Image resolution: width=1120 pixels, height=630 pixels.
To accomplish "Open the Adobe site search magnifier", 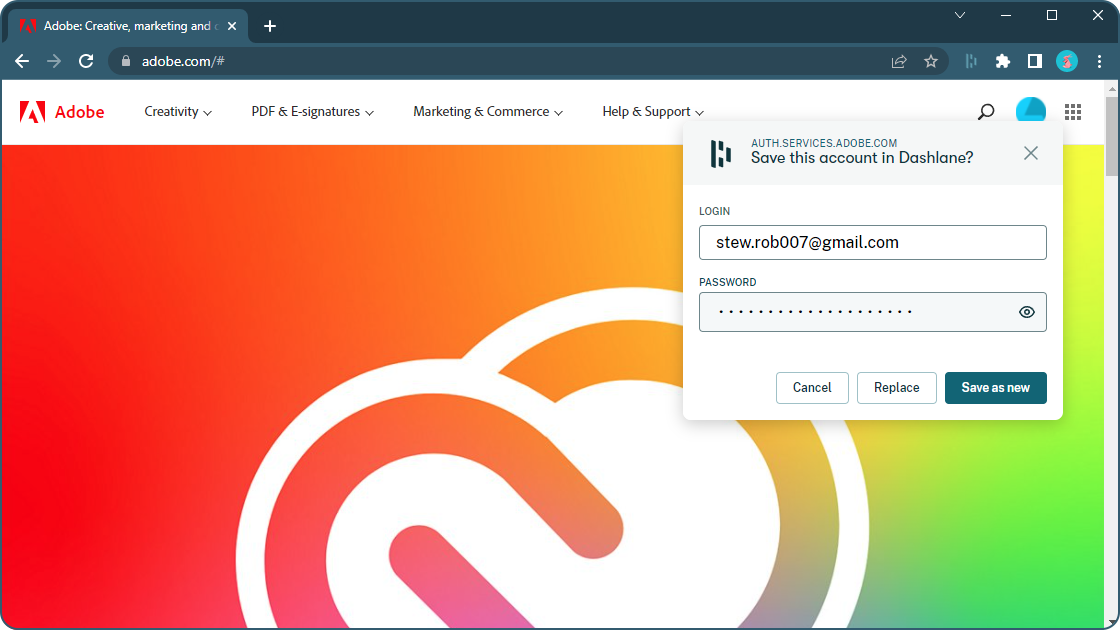I will point(986,111).
